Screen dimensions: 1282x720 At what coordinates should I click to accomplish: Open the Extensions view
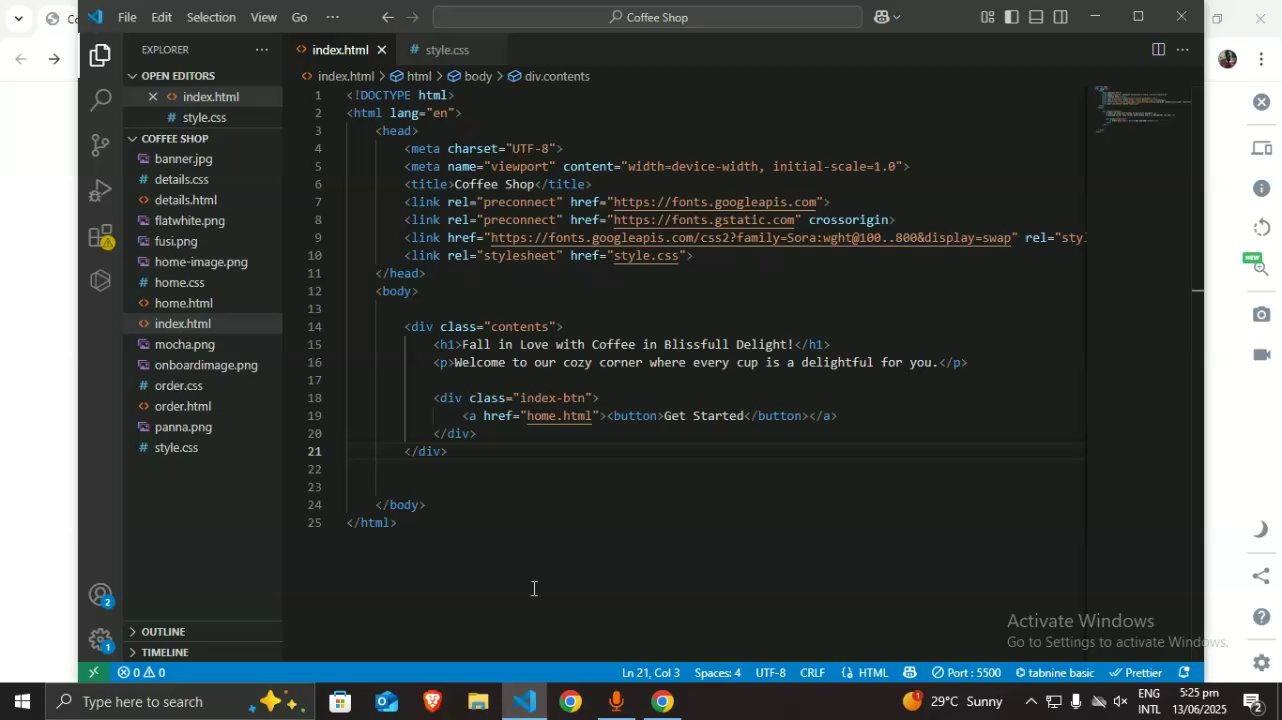pos(100,237)
